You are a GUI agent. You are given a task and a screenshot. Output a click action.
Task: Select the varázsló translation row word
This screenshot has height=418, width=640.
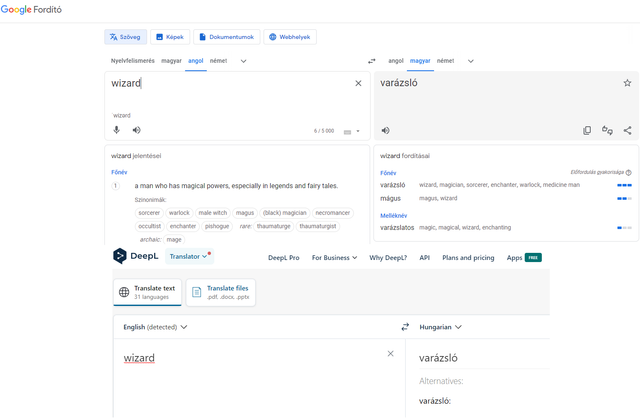(393, 185)
